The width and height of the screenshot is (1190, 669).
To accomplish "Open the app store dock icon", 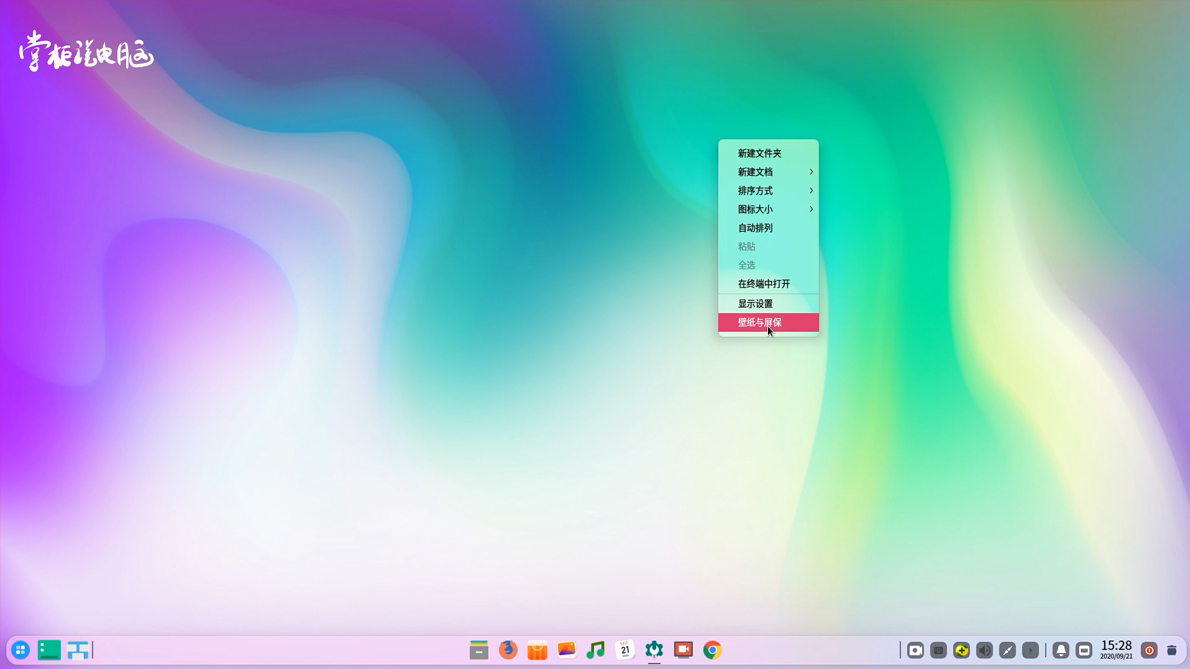I will (537, 650).
